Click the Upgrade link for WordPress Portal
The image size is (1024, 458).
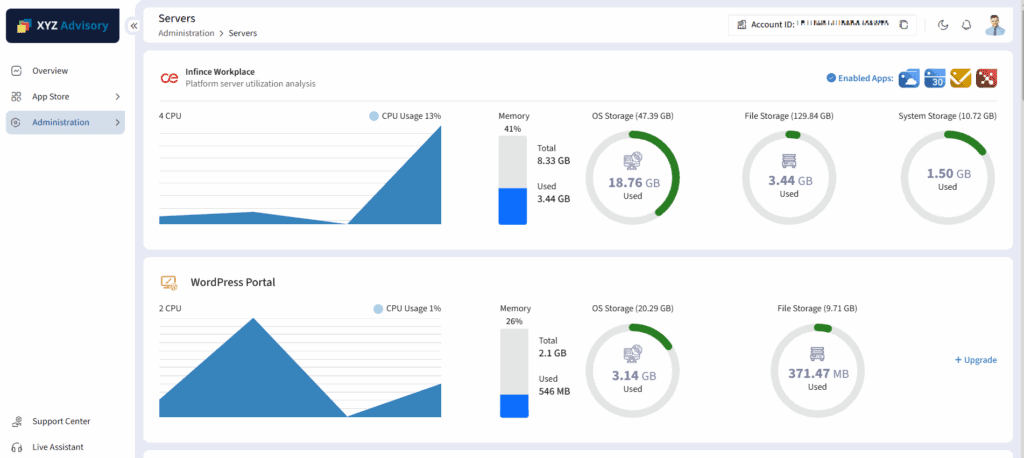[975, 360]
